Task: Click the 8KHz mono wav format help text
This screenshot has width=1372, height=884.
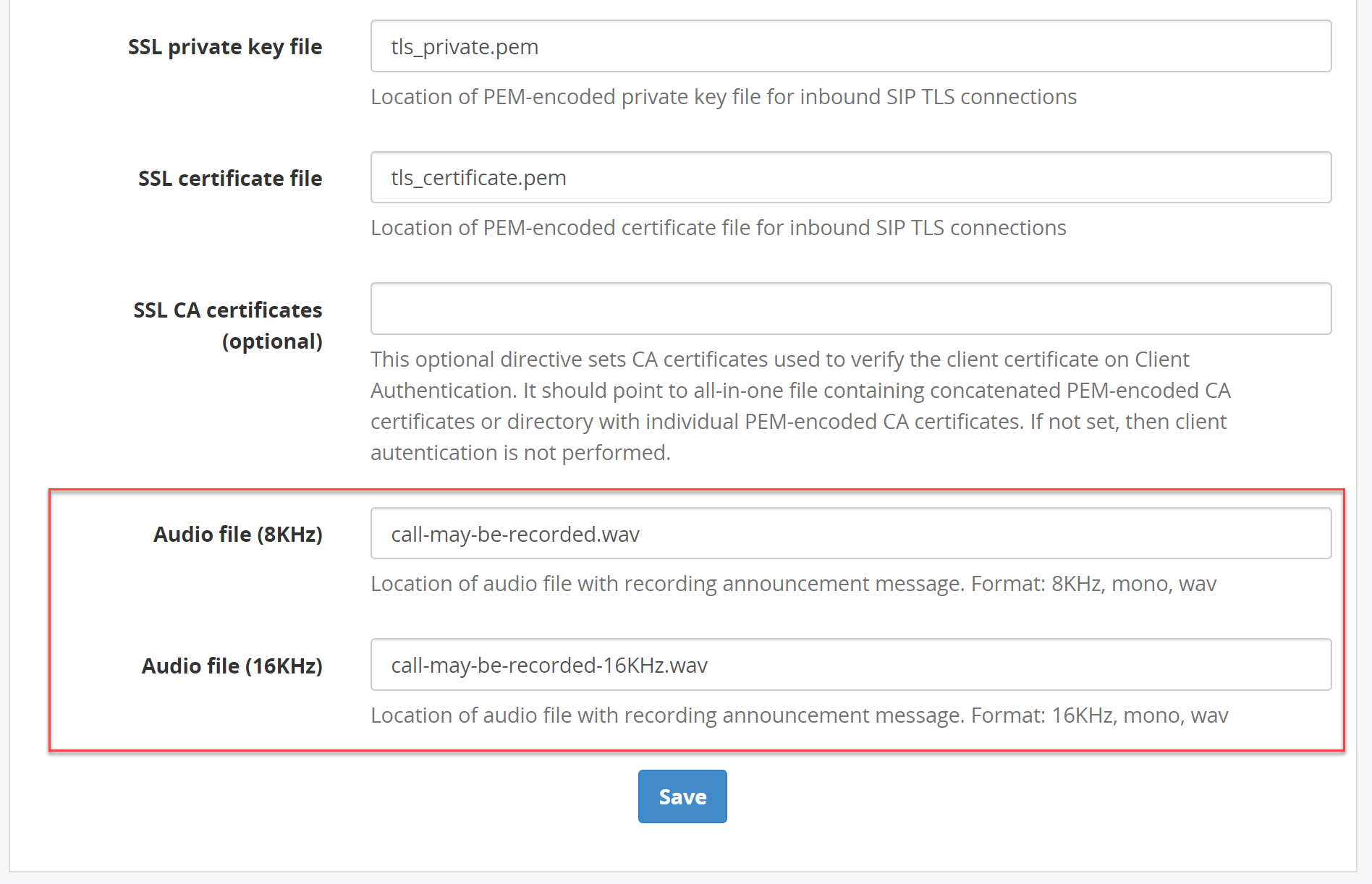Action: tap(794, 584)
